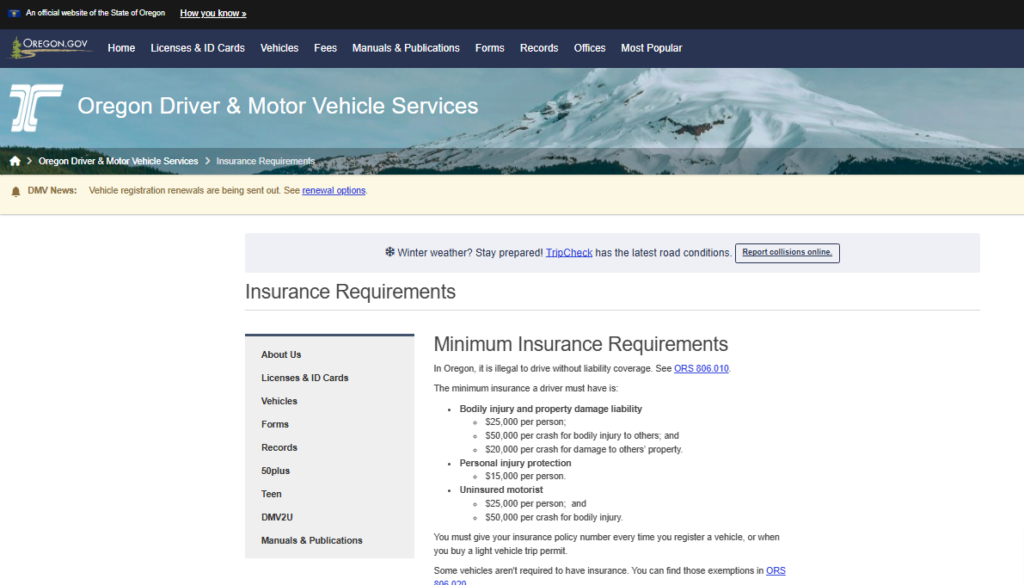The width and height of the screenshot is (1024, 585).
Task: Select Teen in sidebar menu
Action: (x=271, y=494)
